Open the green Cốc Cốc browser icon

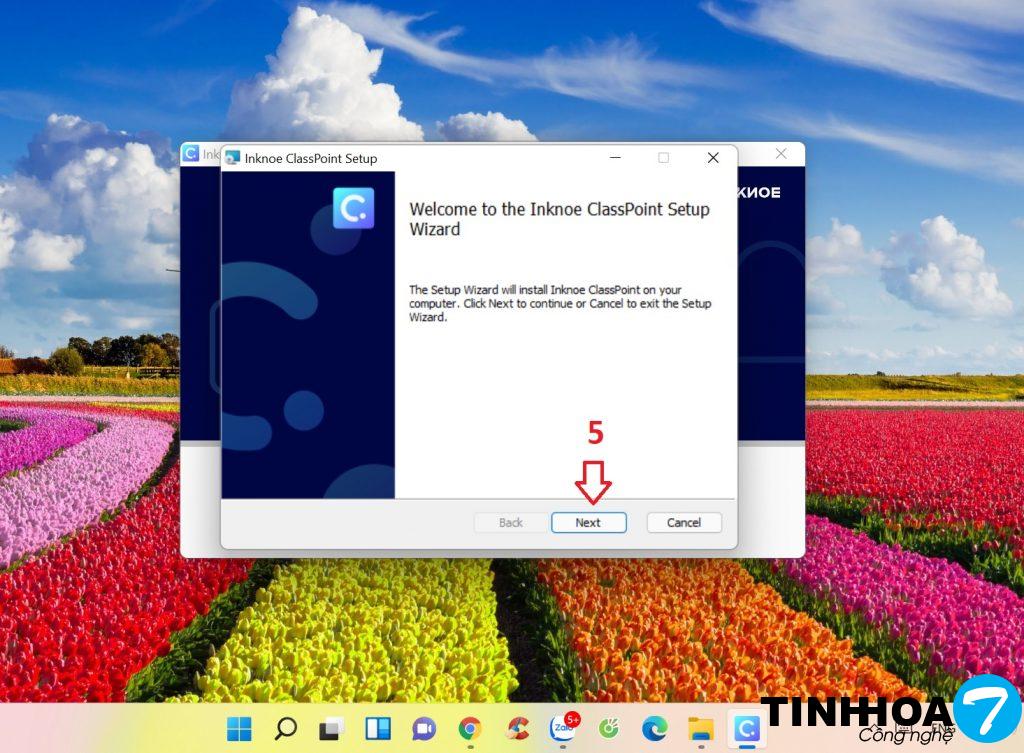click(x=608, y=729)
